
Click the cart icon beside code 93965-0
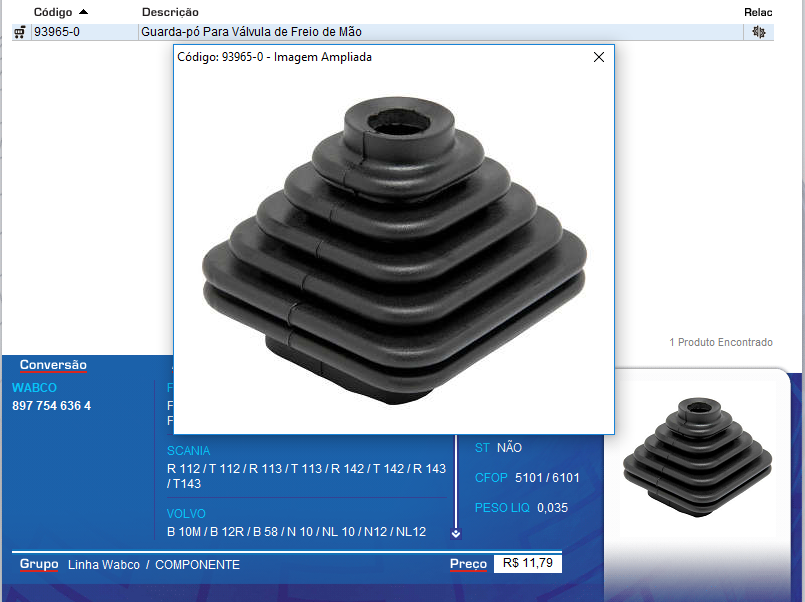(x=19, y=32)
